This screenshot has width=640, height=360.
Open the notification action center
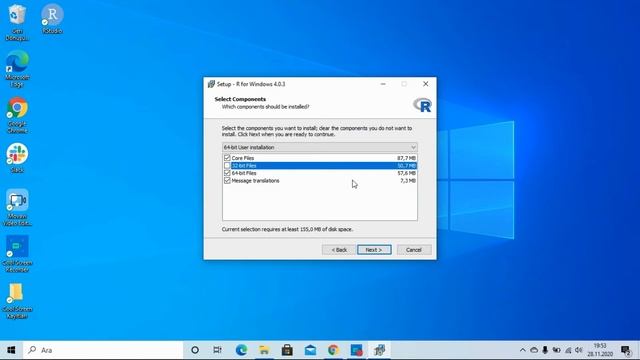(626, 350)
